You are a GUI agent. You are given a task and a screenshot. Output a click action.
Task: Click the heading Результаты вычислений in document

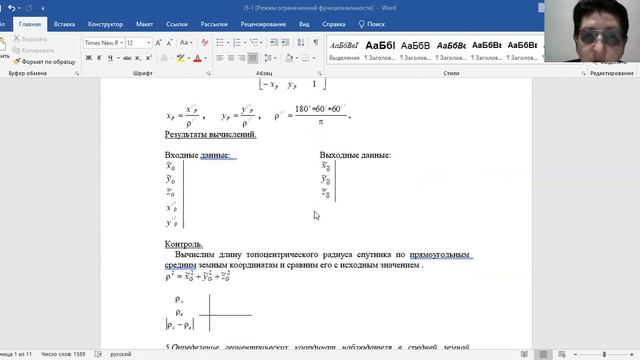pos(210,134)
